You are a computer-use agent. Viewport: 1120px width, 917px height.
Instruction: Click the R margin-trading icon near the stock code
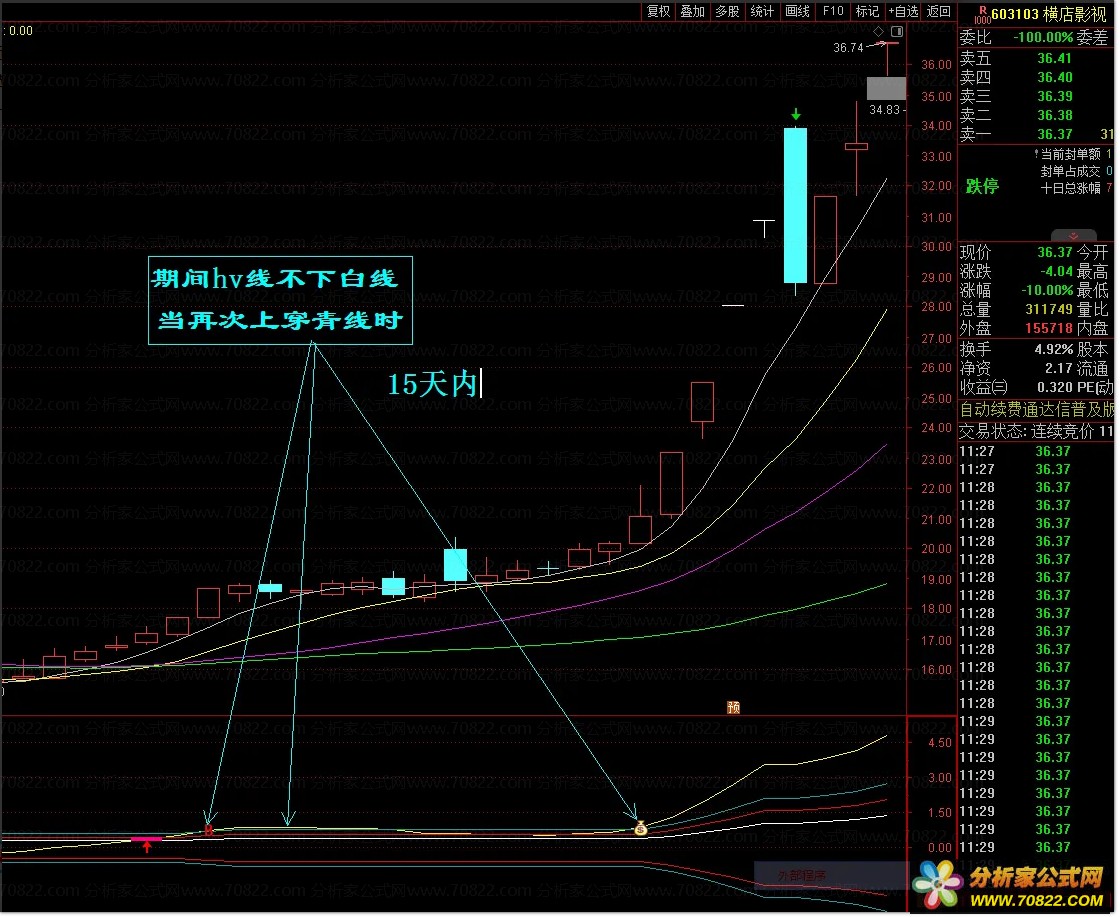(x=982, y=14)
